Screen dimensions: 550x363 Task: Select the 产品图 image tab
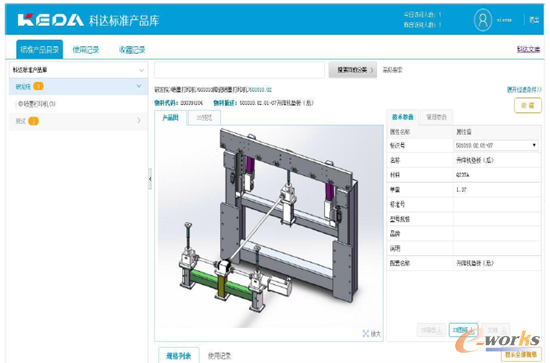point(170,118)
